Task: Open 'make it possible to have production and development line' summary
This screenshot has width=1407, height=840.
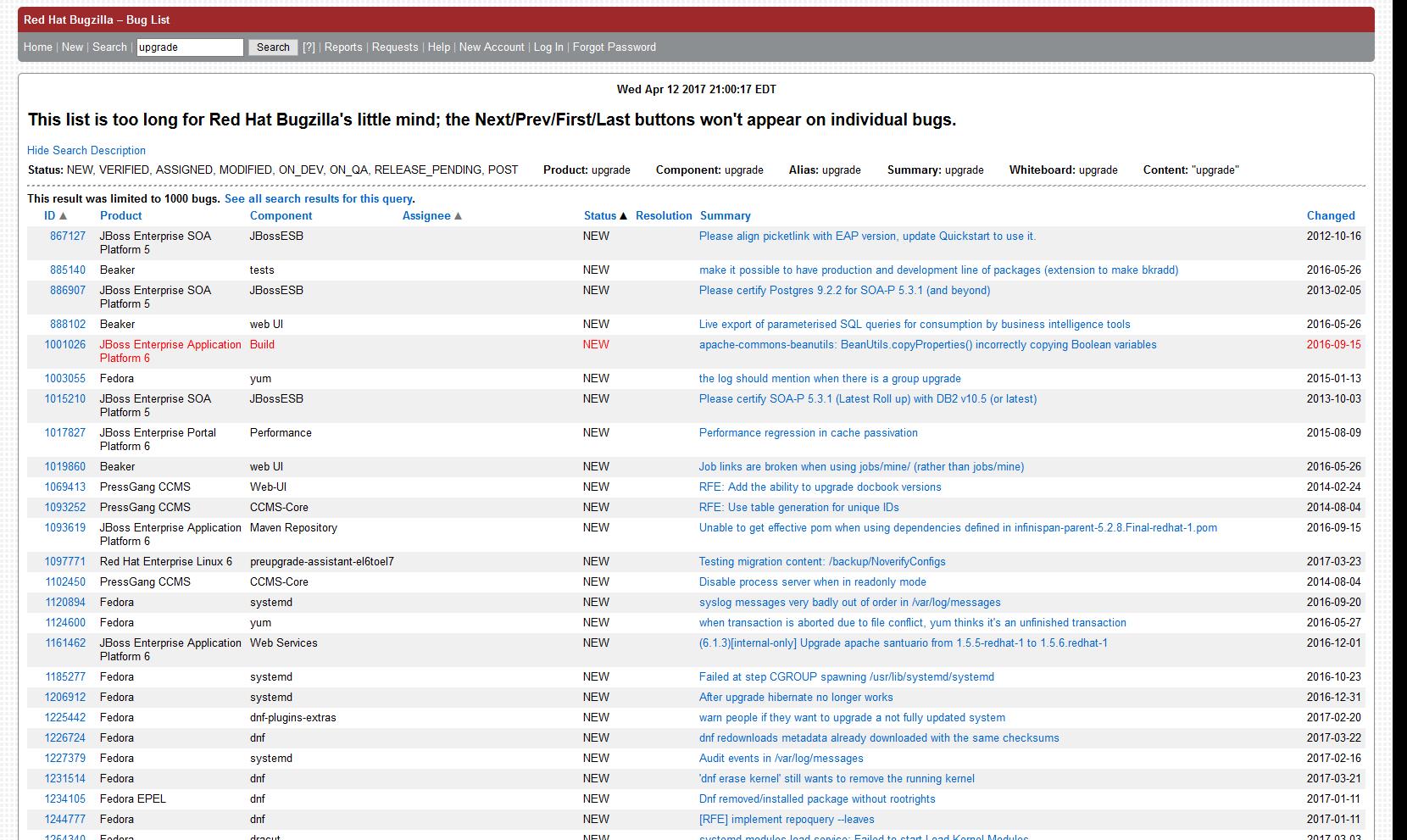Action: click(x=938, y=270)
